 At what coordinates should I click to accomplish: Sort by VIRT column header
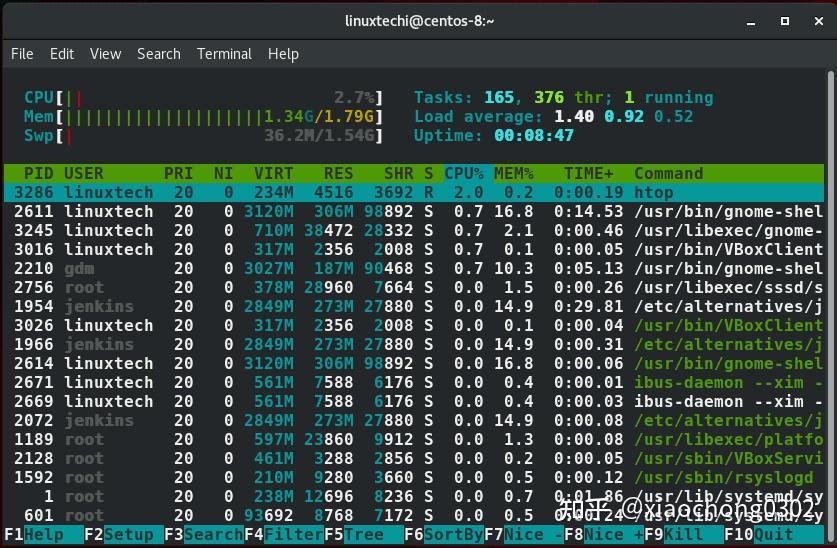273,173
